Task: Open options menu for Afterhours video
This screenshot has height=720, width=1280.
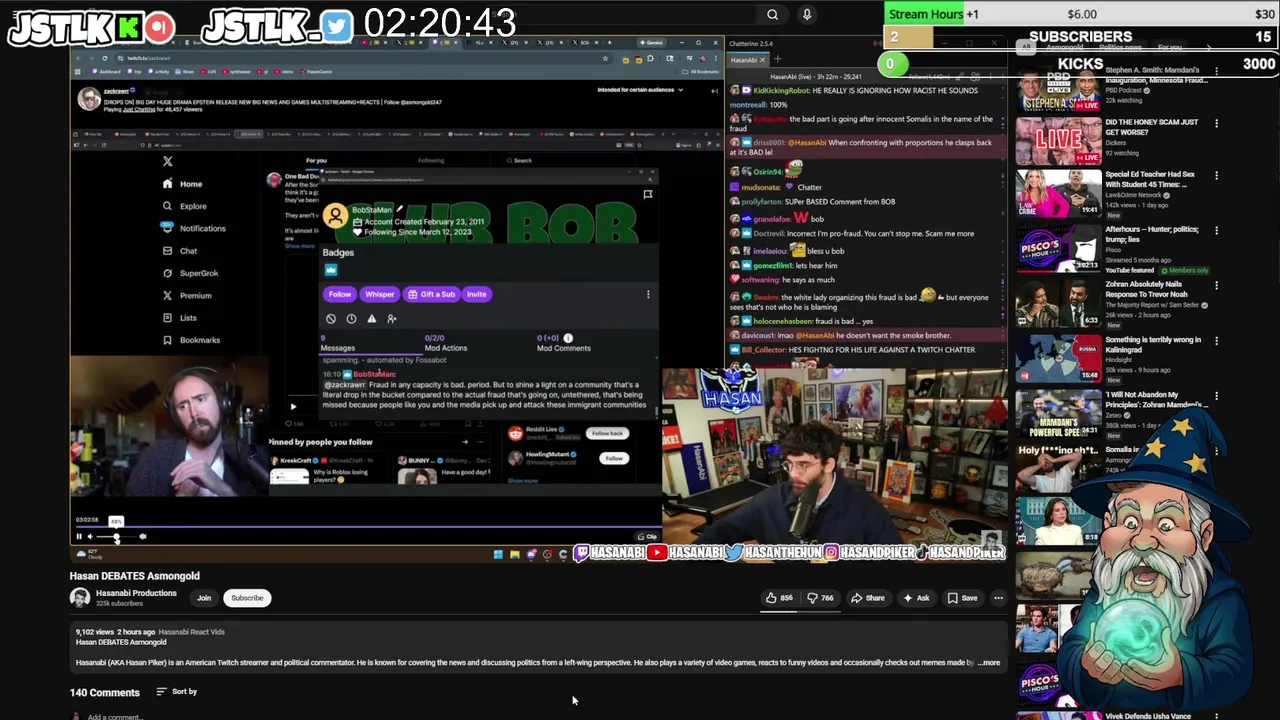Action: pyautogui.click(x=1216, y=231)
